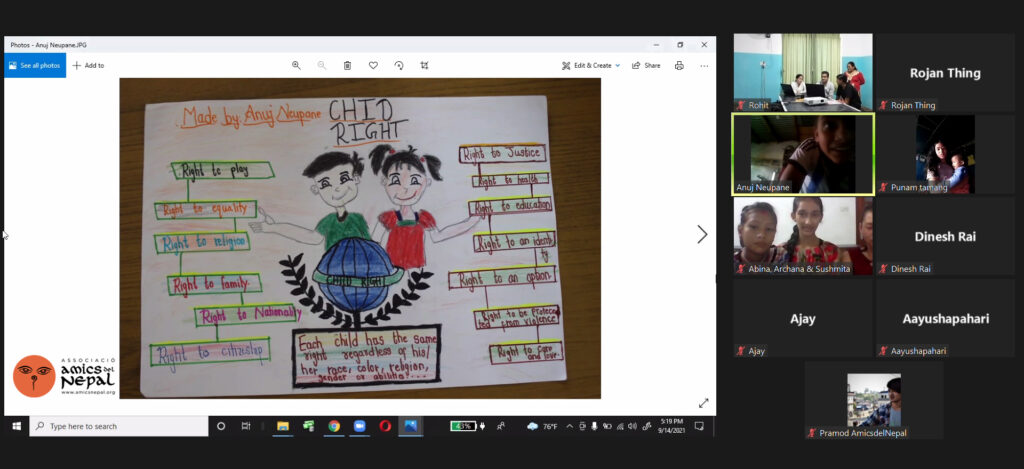The width and height of the screenshot is (1024, 469).
Task: Open Cortana circle icon on taskbar
Action: tap(221, 426)
